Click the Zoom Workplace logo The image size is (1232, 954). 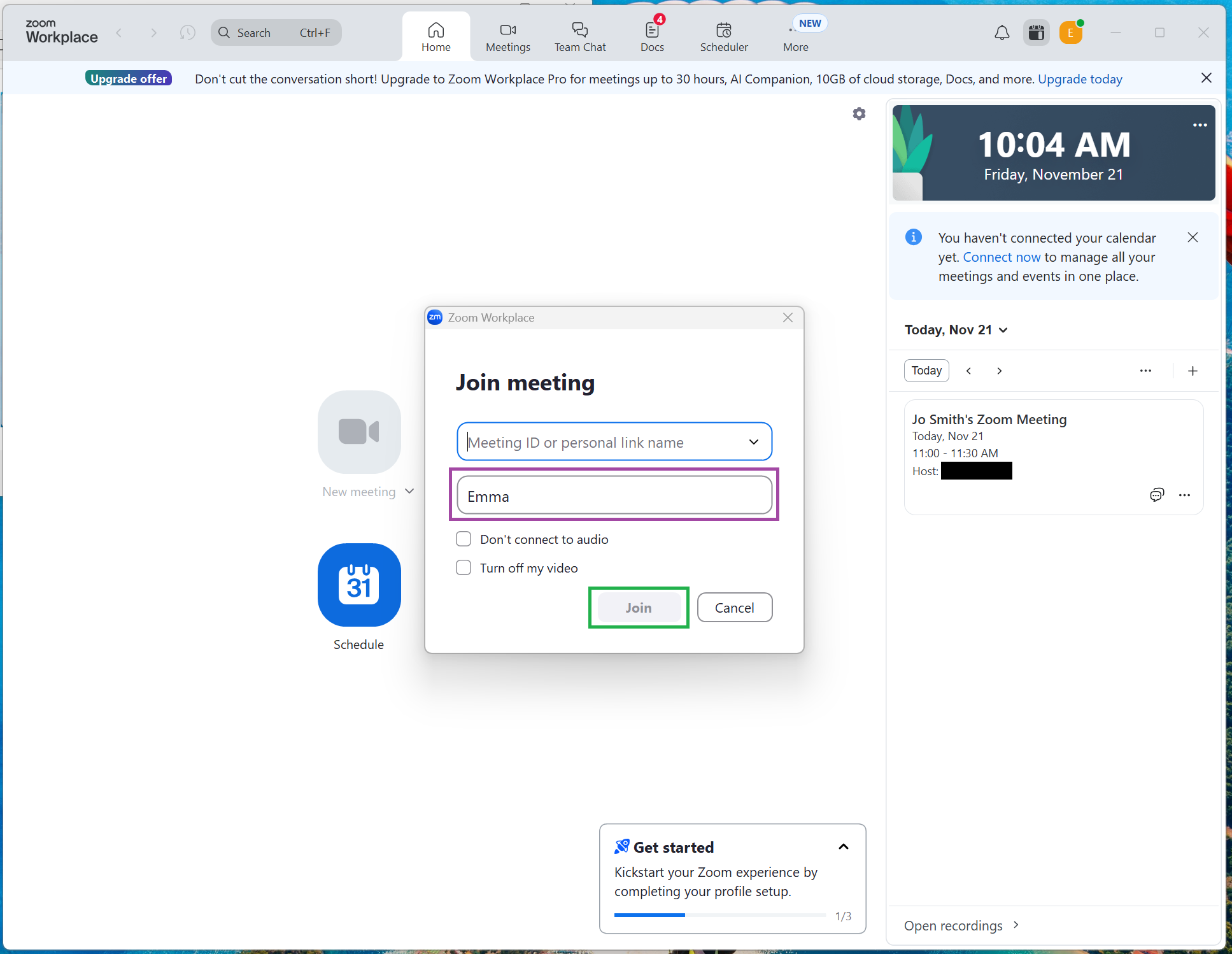coord(62,32)
